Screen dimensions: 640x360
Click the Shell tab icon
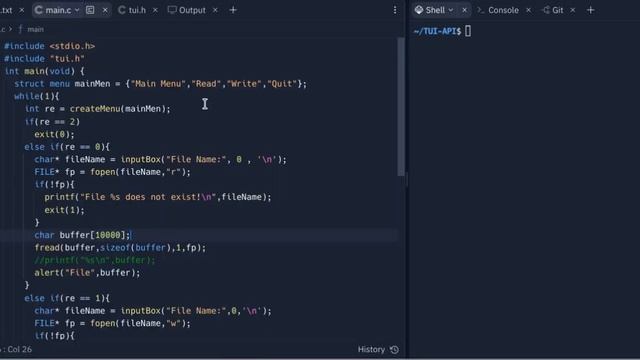coord(419,10)
